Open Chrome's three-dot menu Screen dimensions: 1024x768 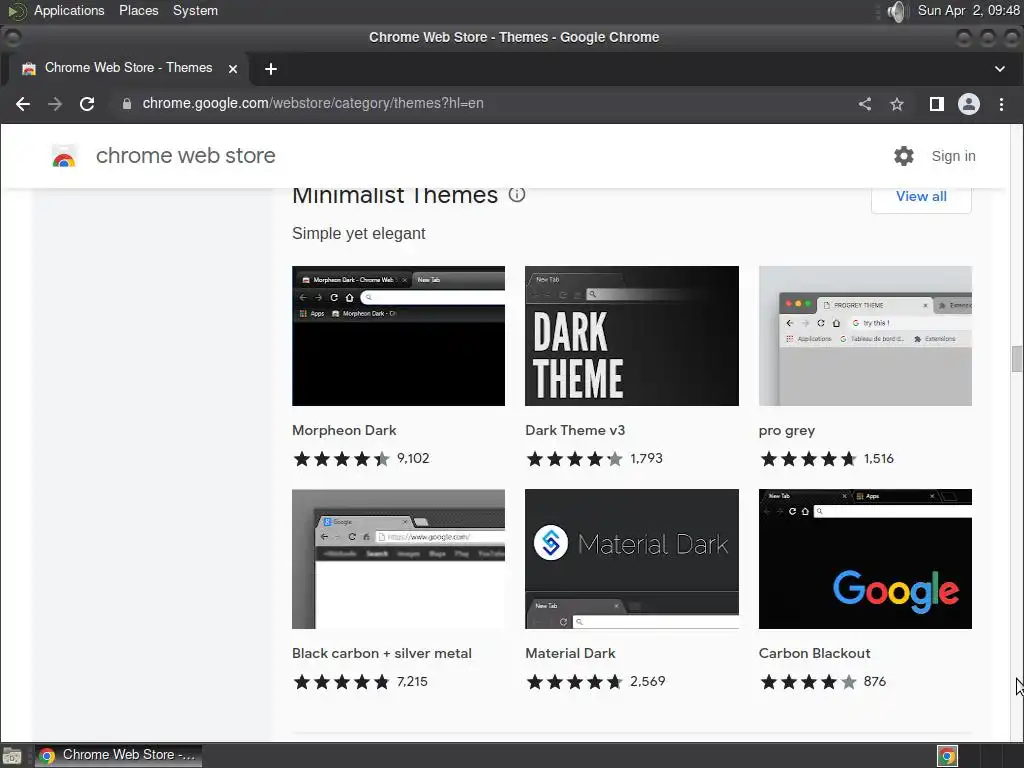[1001, 104]
